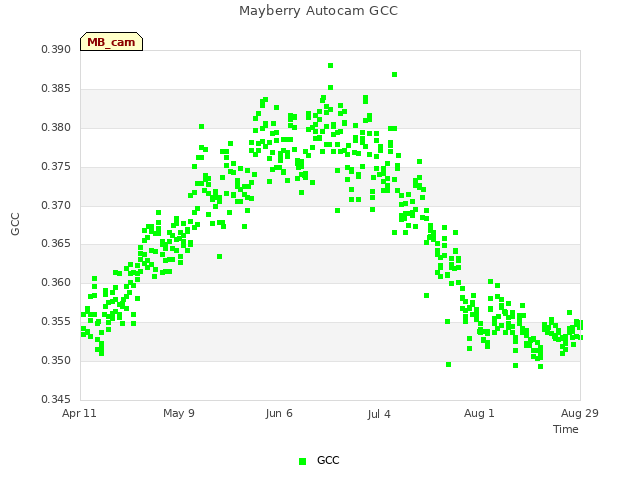Click the y-axis label 0.385
The width and height of the screenshot is (640, 480).
[56, 89]
